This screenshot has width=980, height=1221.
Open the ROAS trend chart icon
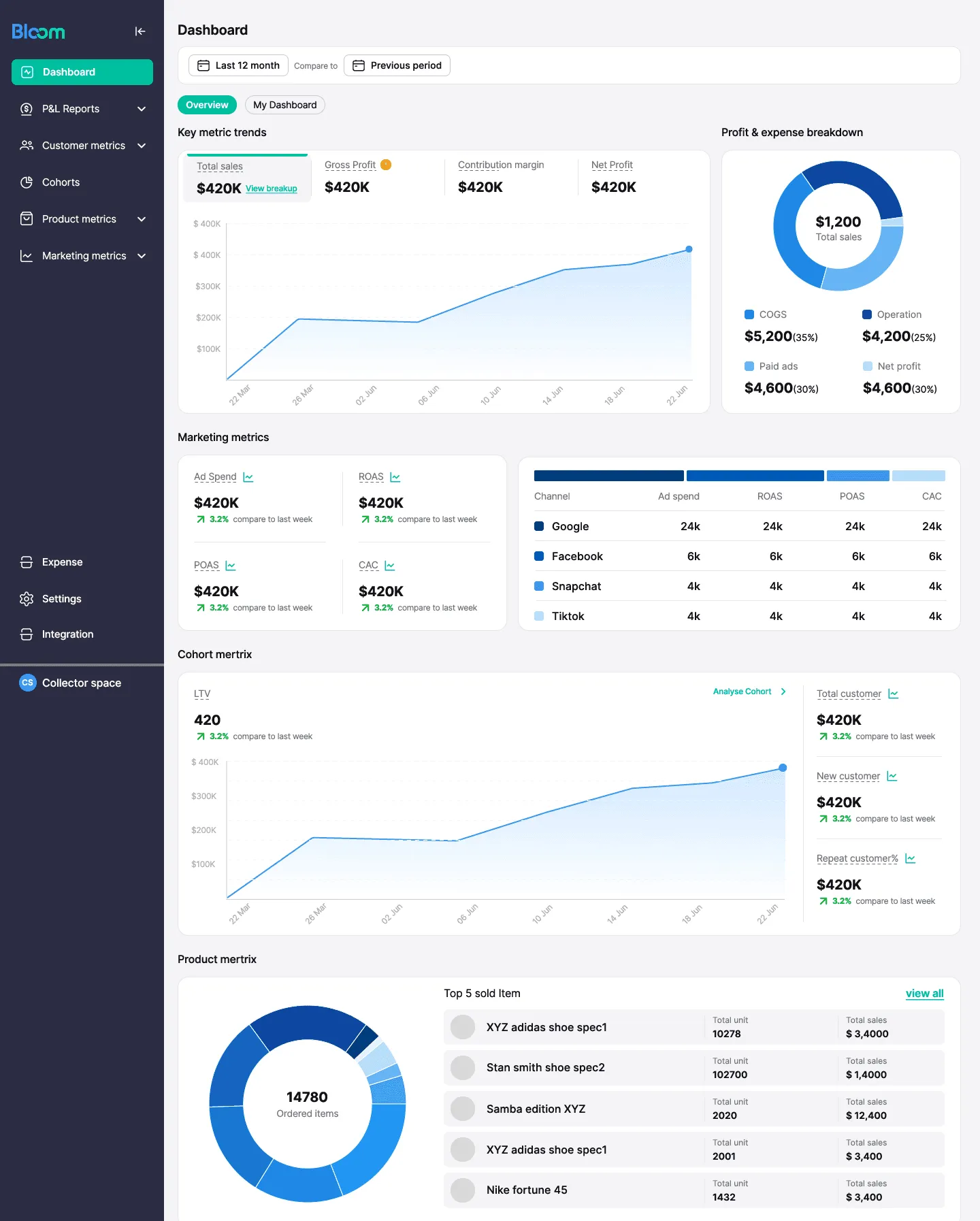[395, 477]
